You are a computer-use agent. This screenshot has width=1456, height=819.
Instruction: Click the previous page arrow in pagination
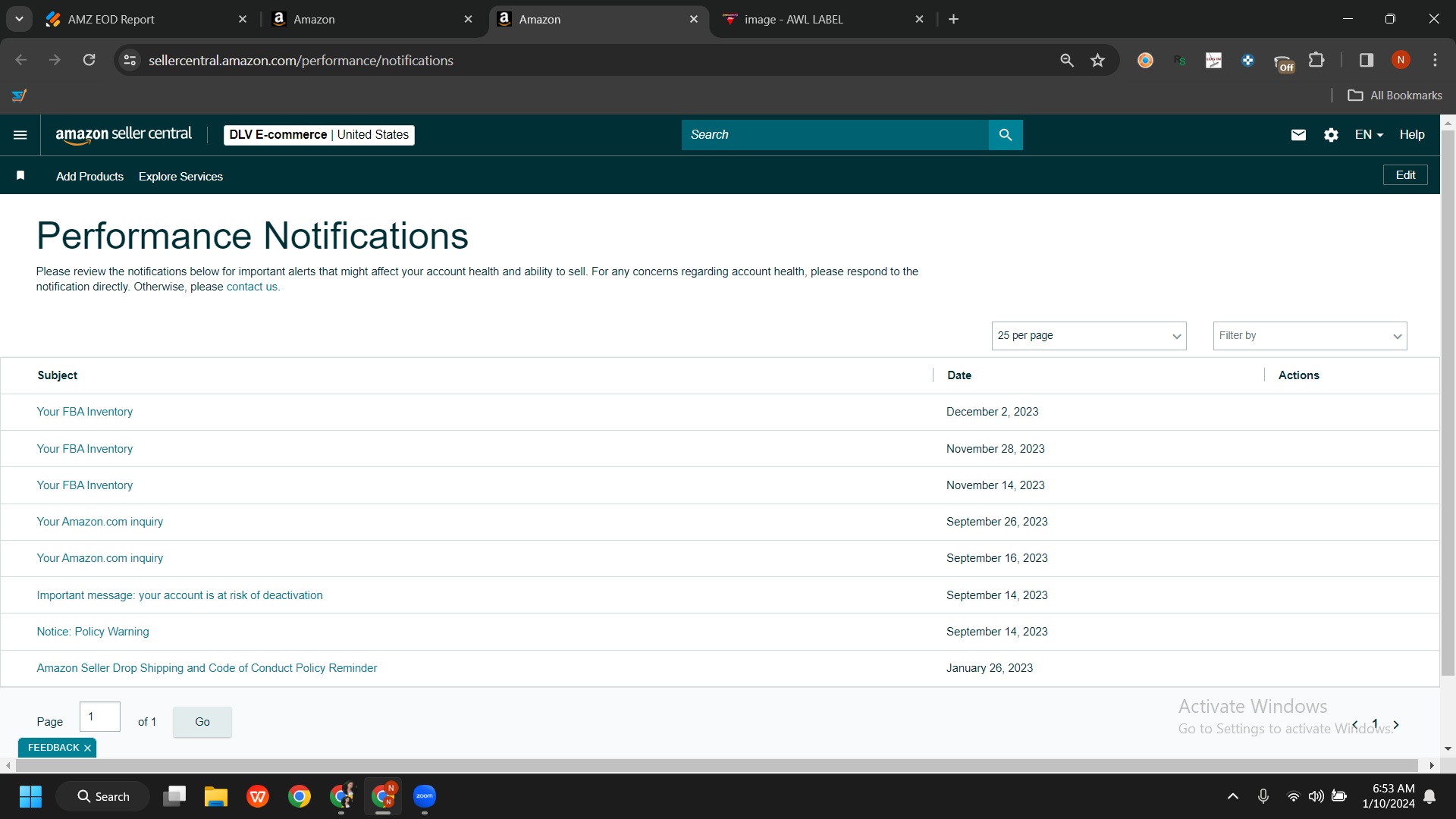point(1355,725)
